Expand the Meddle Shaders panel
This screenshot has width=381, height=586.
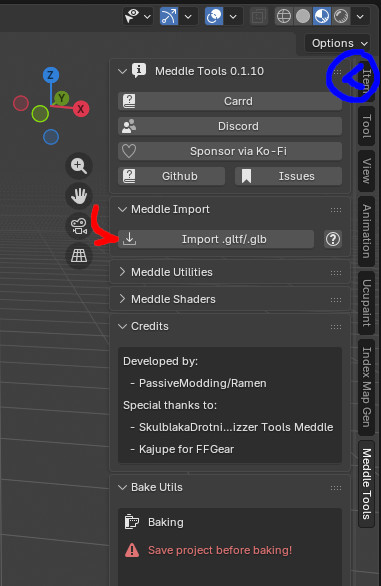[x=122, y=299]
